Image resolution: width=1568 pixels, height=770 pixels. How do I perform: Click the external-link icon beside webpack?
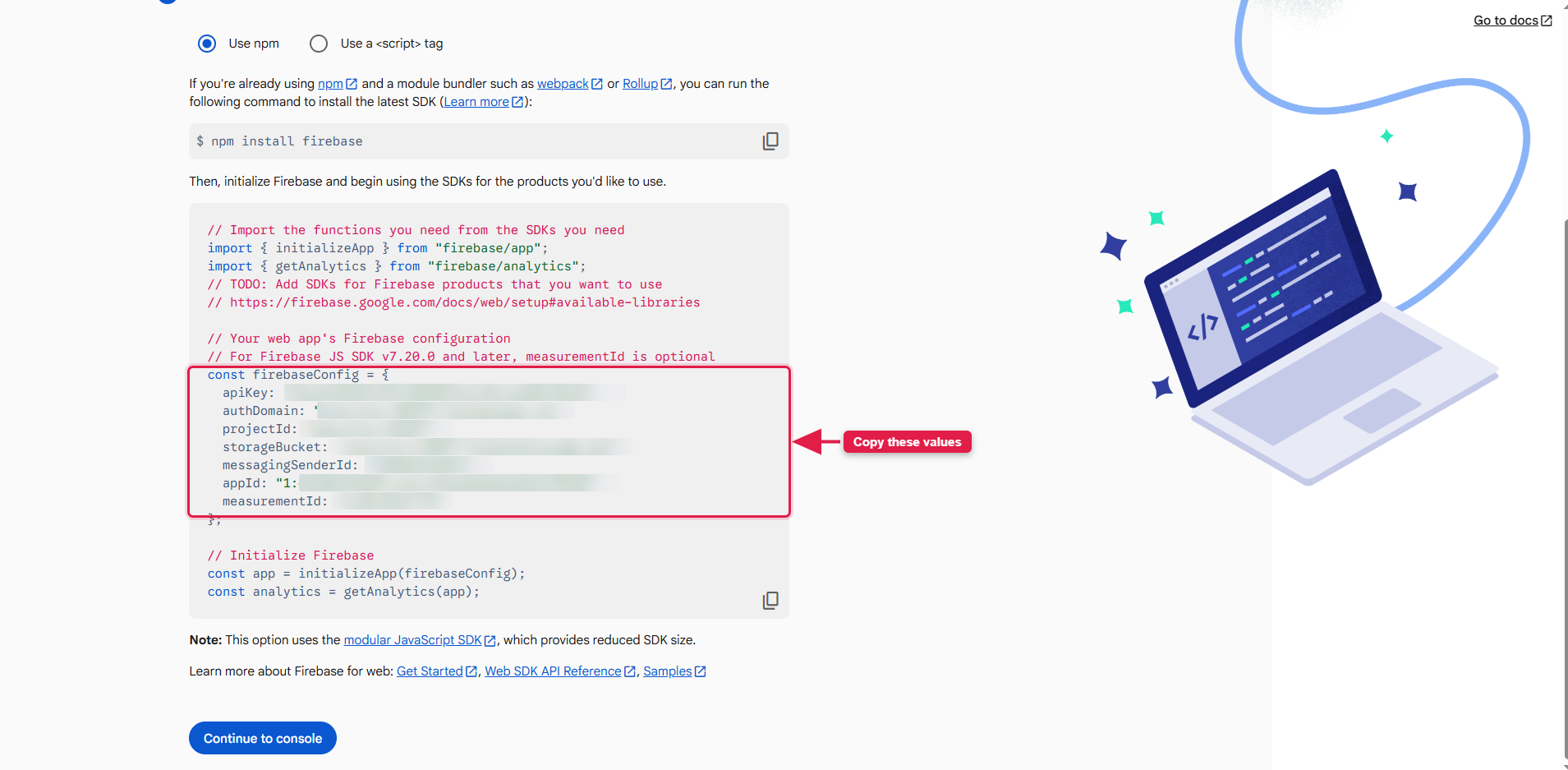[597, 84]
